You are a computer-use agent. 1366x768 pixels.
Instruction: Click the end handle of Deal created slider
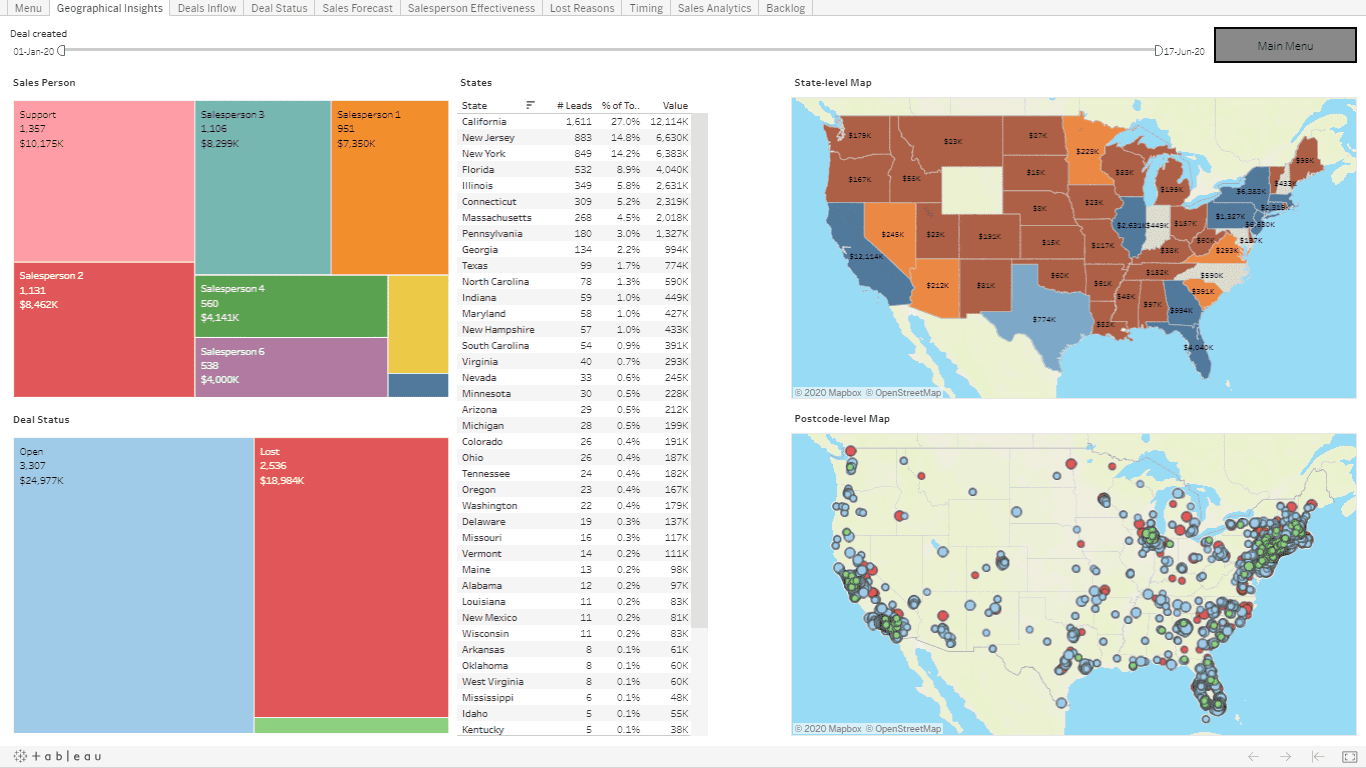click(1158, 50)
